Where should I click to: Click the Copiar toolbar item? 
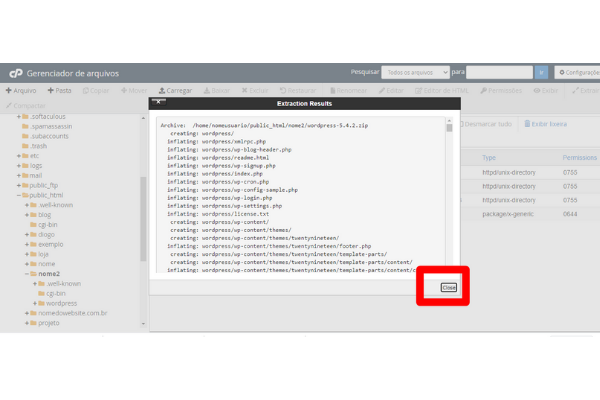point(96,91)
